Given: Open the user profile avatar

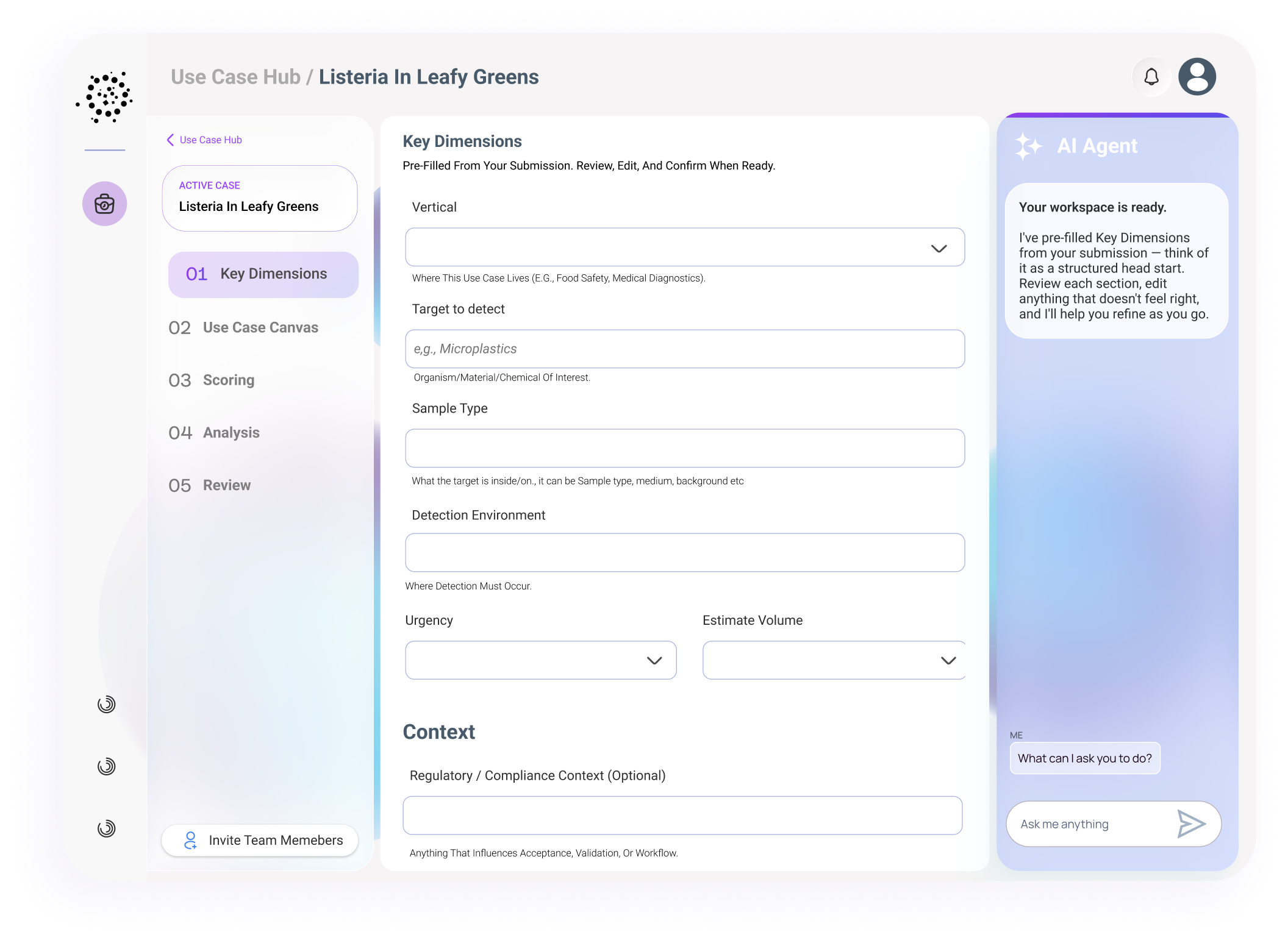Looking at the screenshot, I should (1197, 77).
